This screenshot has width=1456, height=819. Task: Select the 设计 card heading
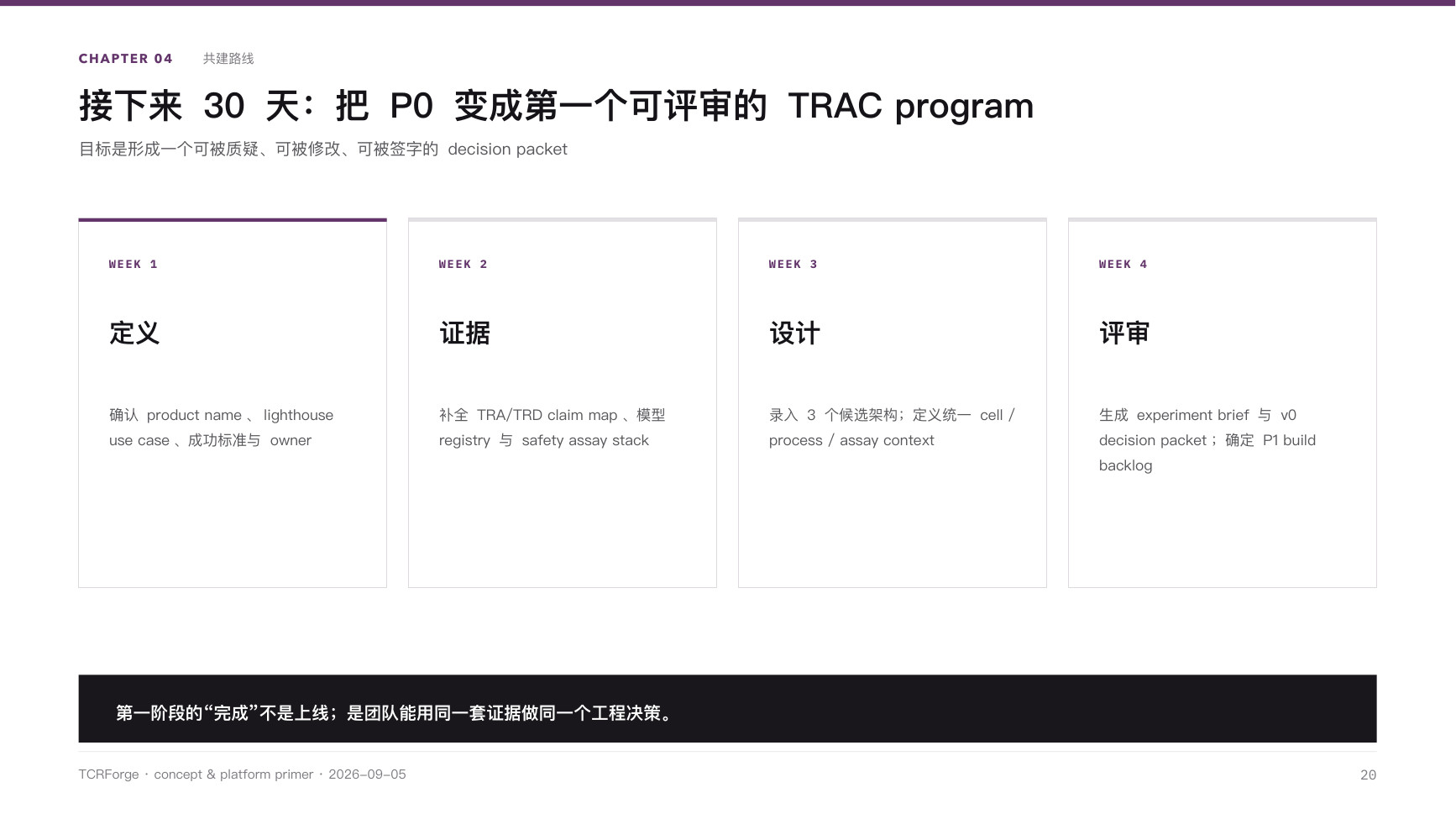tap(794, 333)
